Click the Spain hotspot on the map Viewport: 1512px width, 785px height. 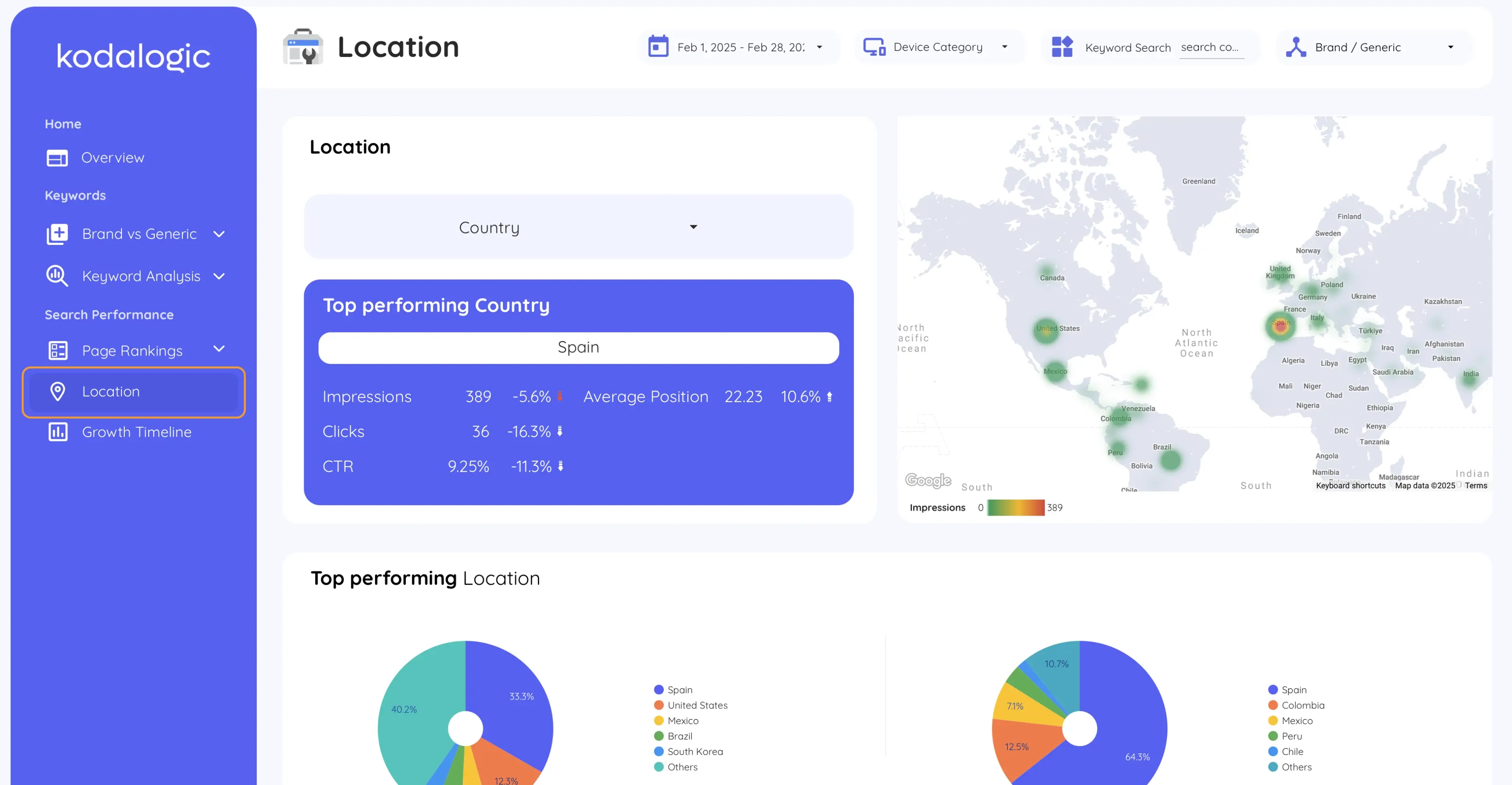[x=1280, y=326]
